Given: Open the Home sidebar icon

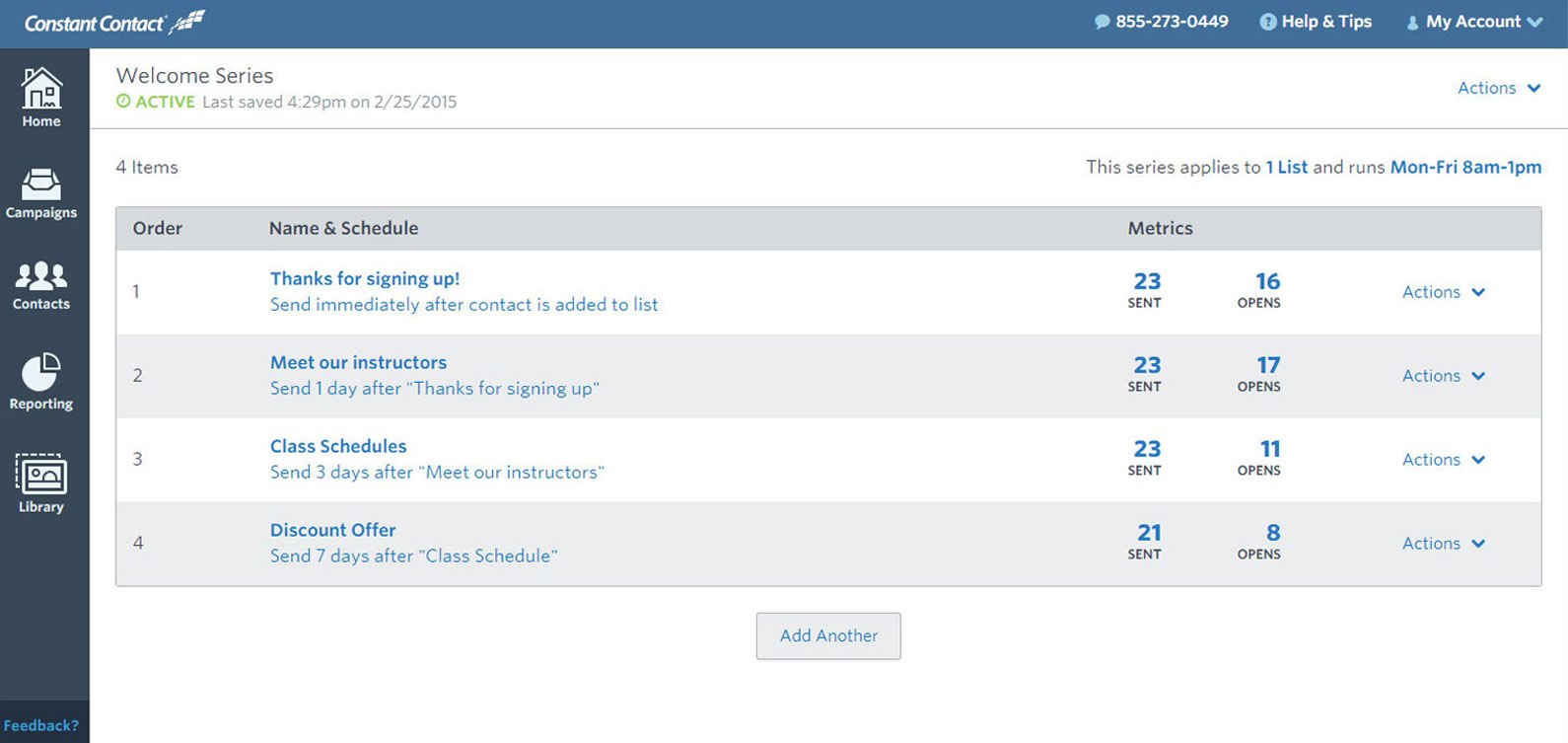Looking at the screenshot, I should click(x=41, y=88).
